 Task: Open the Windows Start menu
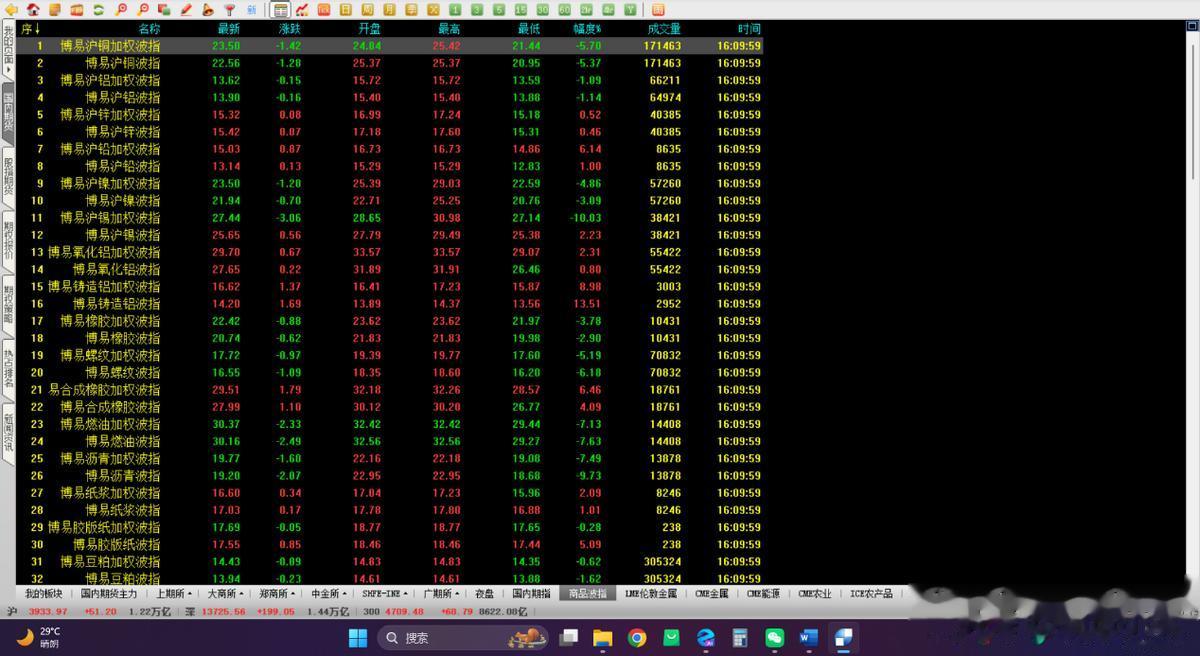pos(357,637)
